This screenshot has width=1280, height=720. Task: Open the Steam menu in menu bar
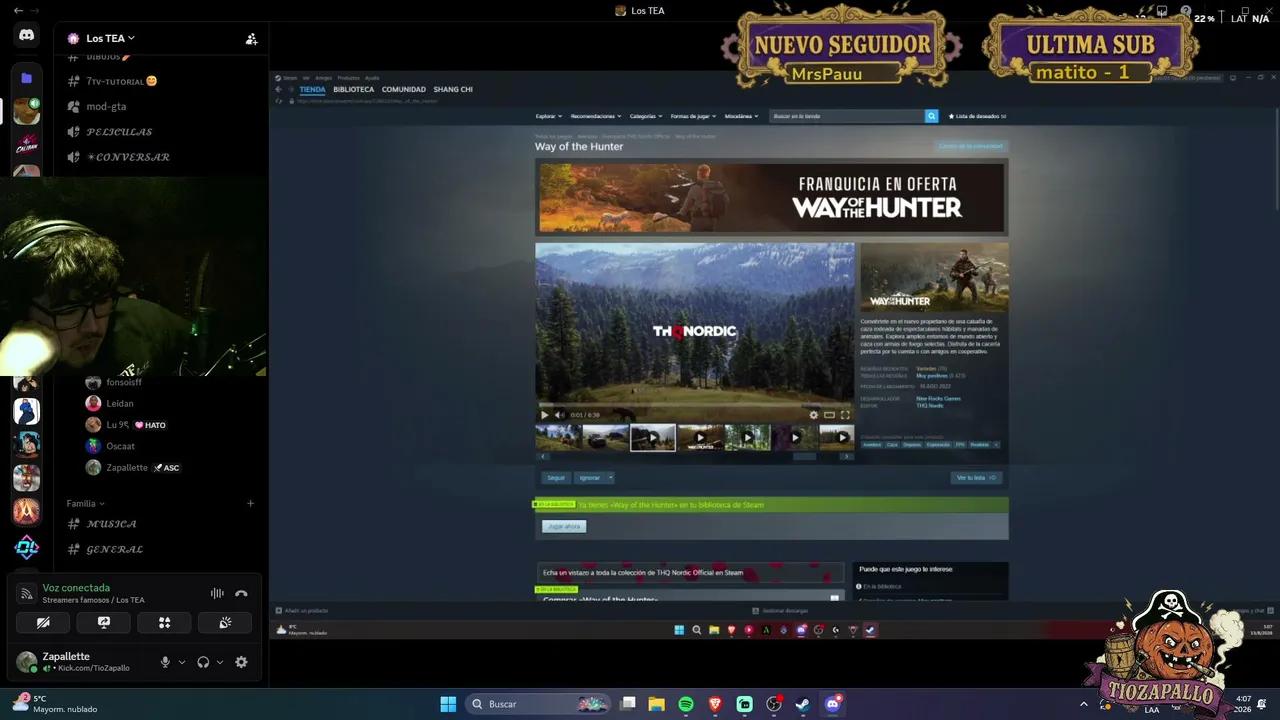point(290,77)
